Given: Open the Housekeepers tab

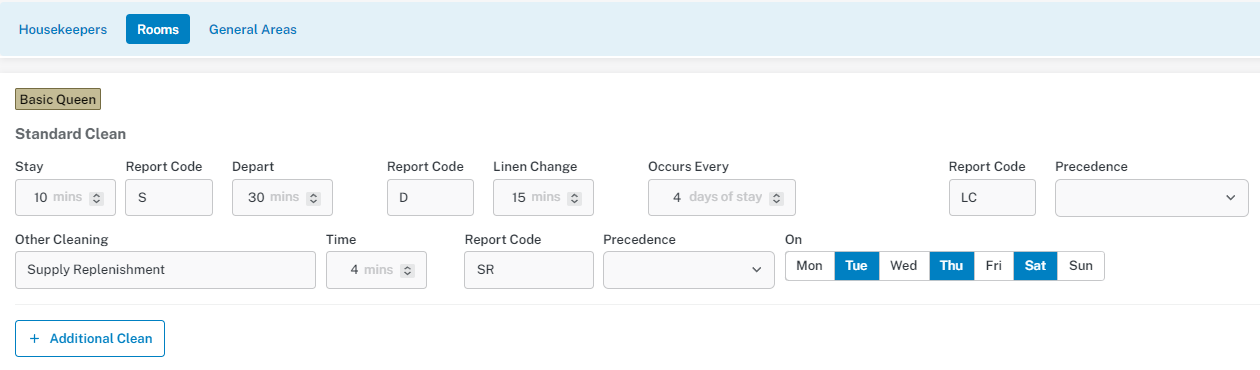Looking at the screenshot, I should [63, 29].
